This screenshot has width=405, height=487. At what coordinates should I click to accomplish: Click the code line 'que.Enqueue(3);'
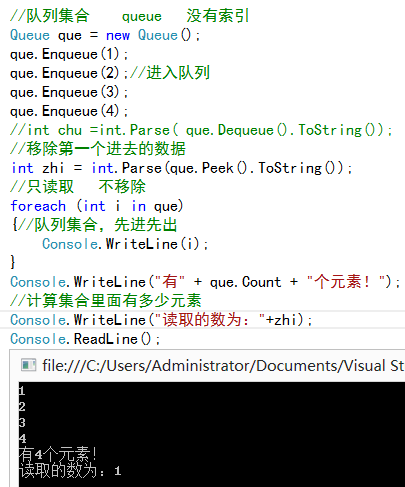click(69, 92)
